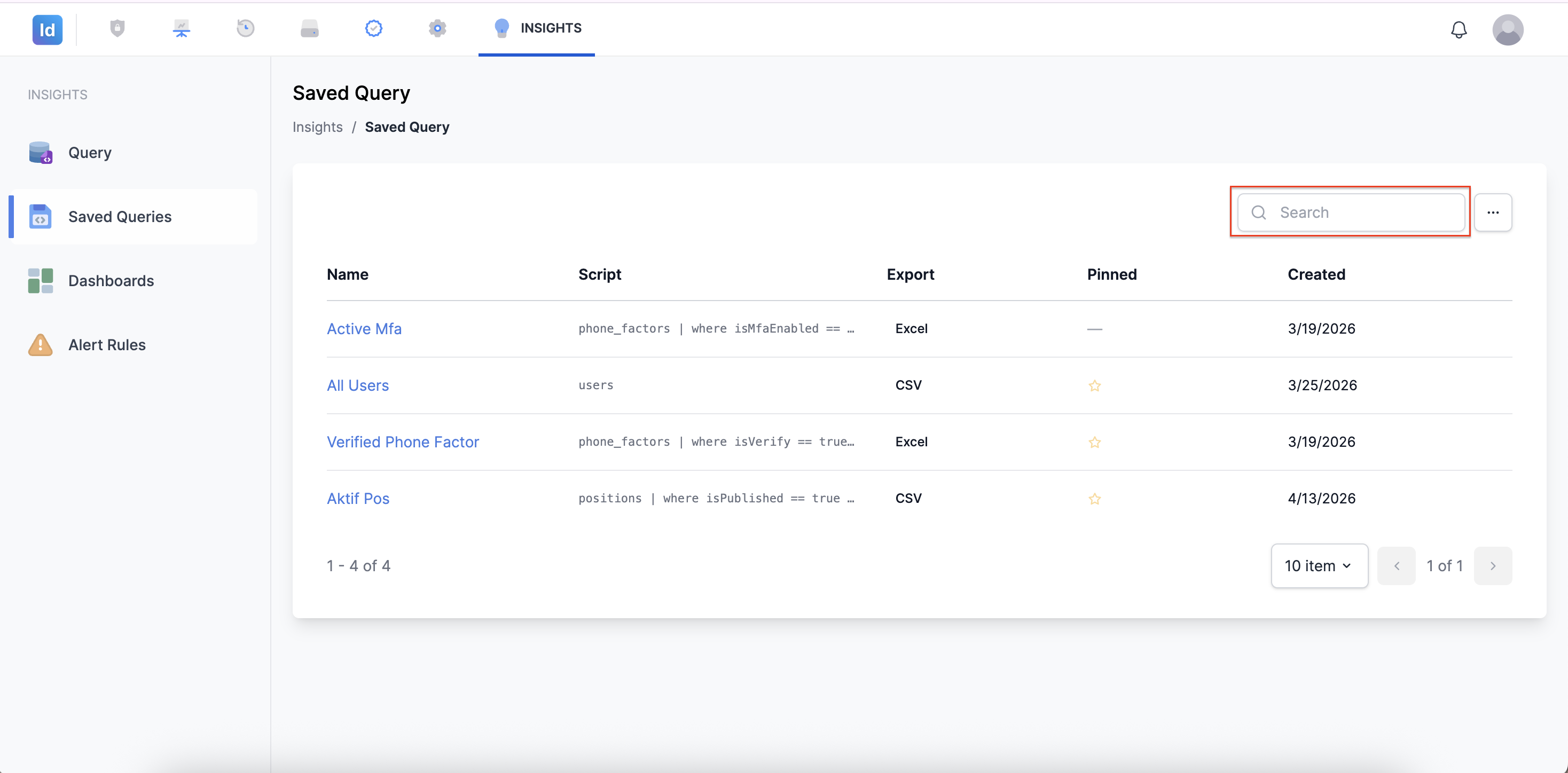1568x773 pixels.
Task: Toggle pin star for Verified Phone Factor
Action: [1094, 442]
